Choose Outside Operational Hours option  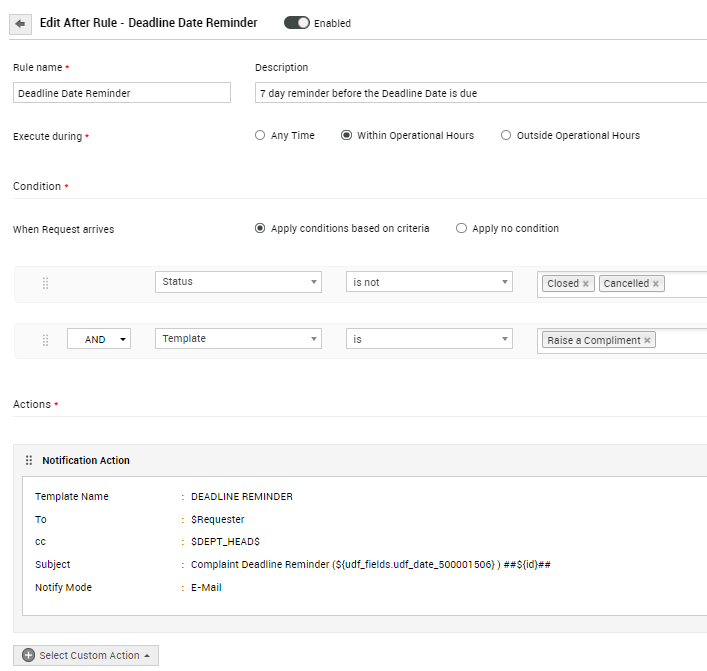[x=506, y=135]
